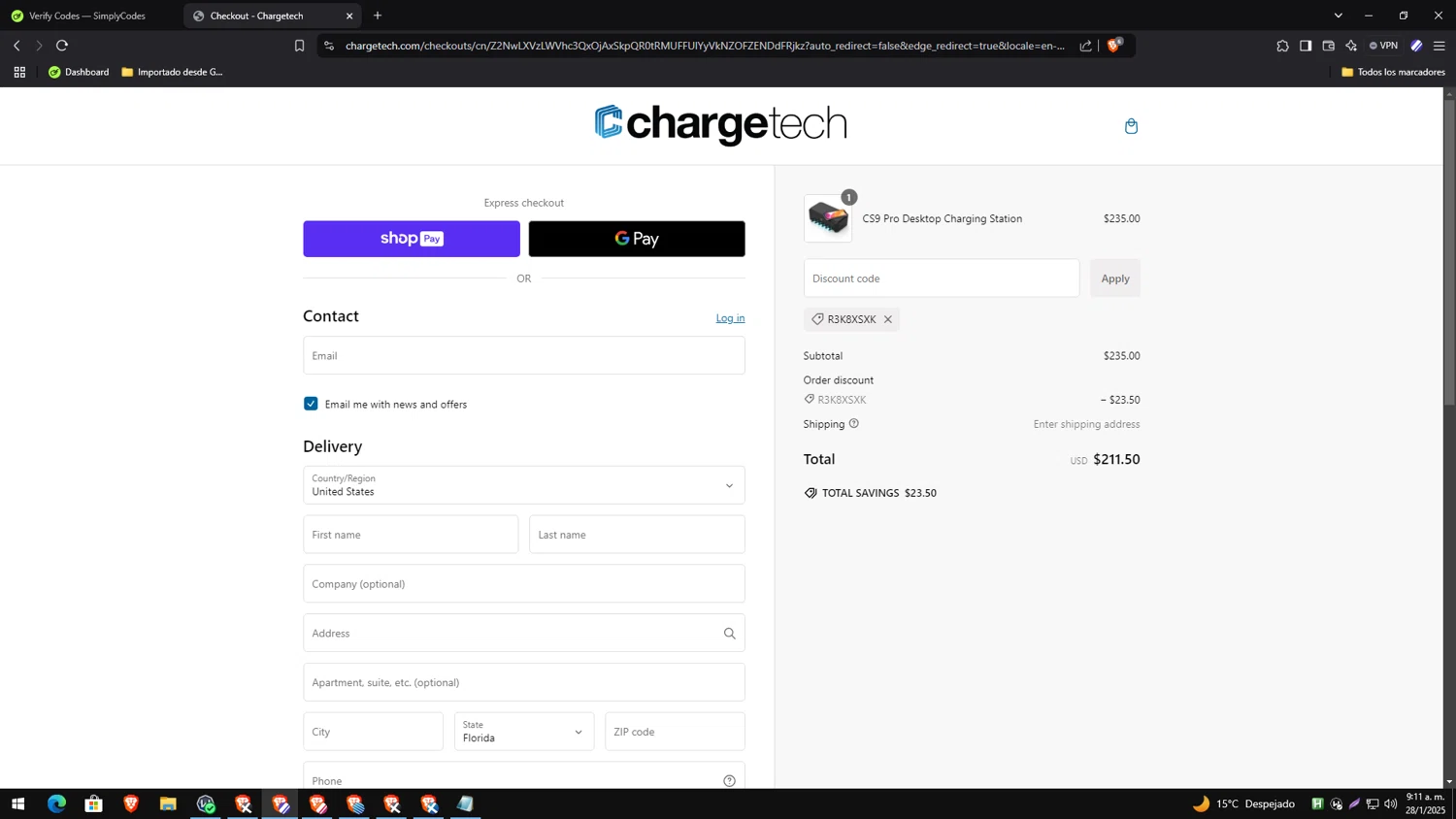The image size is (1456, 819).
Task: Pay with Google Pay button
Action: pos(637,239)
